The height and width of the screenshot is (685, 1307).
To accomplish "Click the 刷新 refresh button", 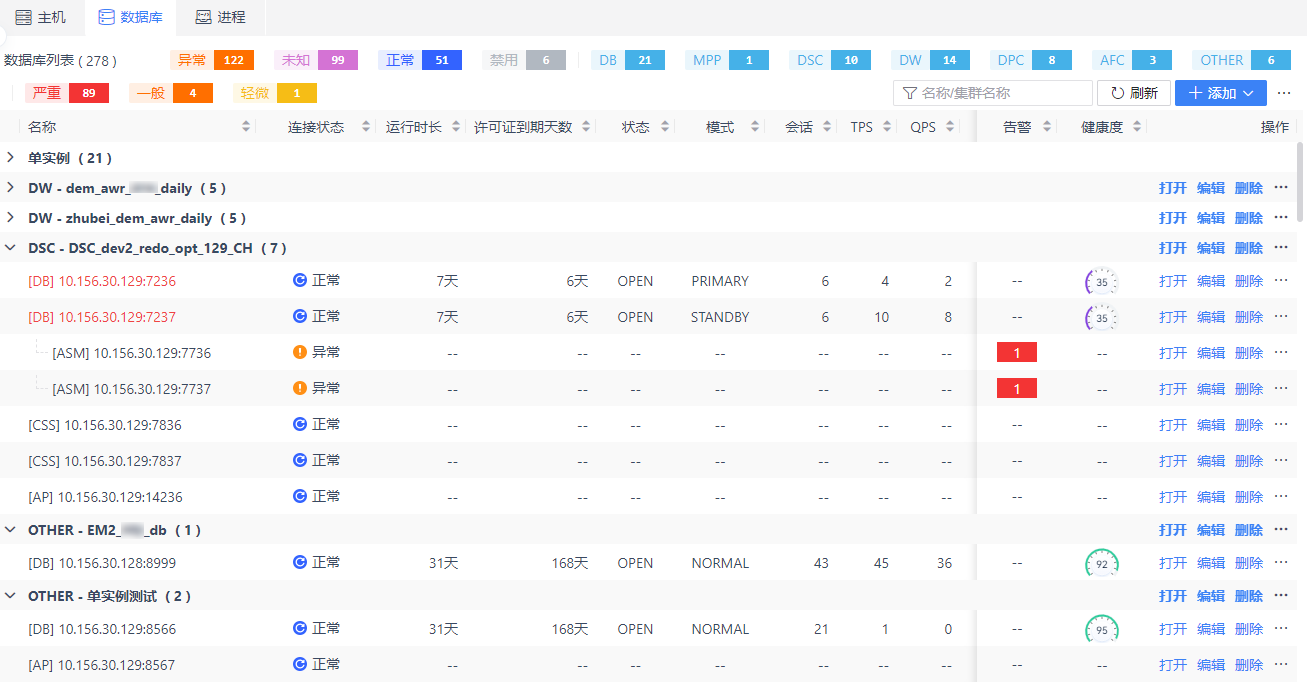I will 1133,93.
